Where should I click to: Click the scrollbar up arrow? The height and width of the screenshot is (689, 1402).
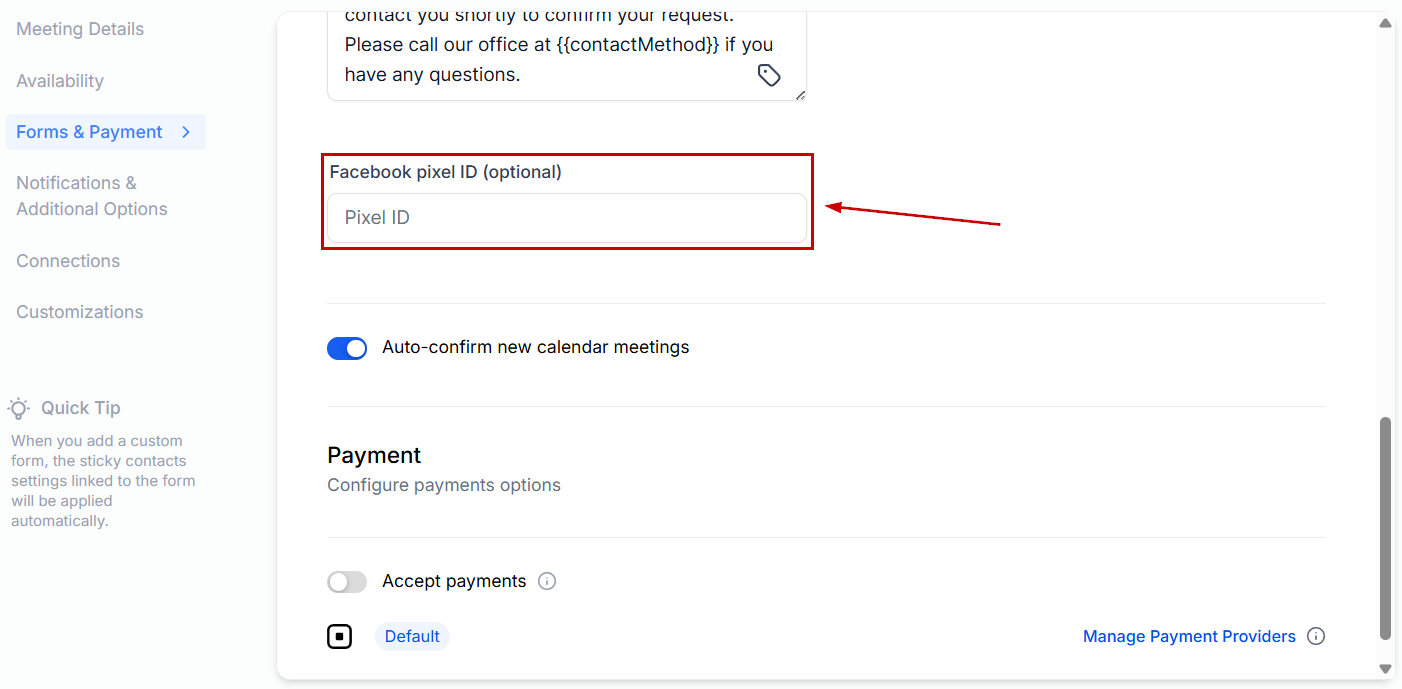(x=1385, y=23)
